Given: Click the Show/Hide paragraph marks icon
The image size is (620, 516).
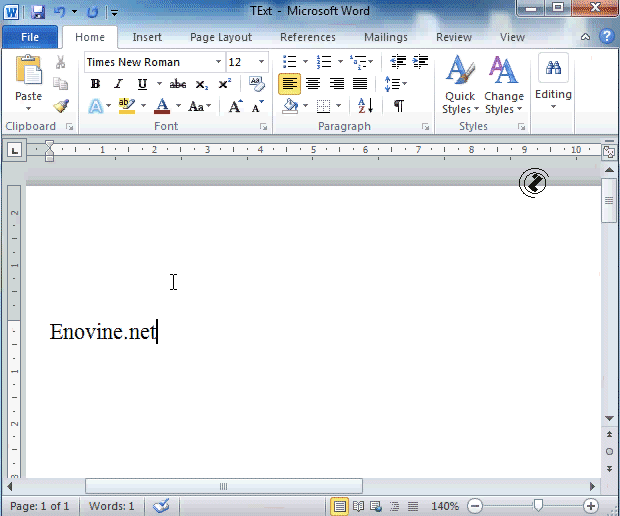Looking at the screenshot, I should (x=398, y=106).
